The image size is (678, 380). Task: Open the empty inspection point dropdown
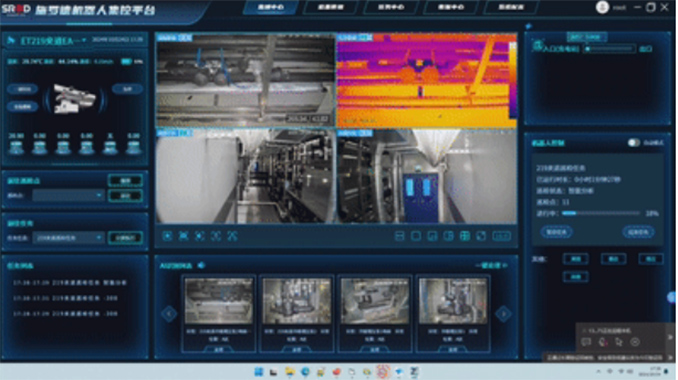[x=68, y=196]
